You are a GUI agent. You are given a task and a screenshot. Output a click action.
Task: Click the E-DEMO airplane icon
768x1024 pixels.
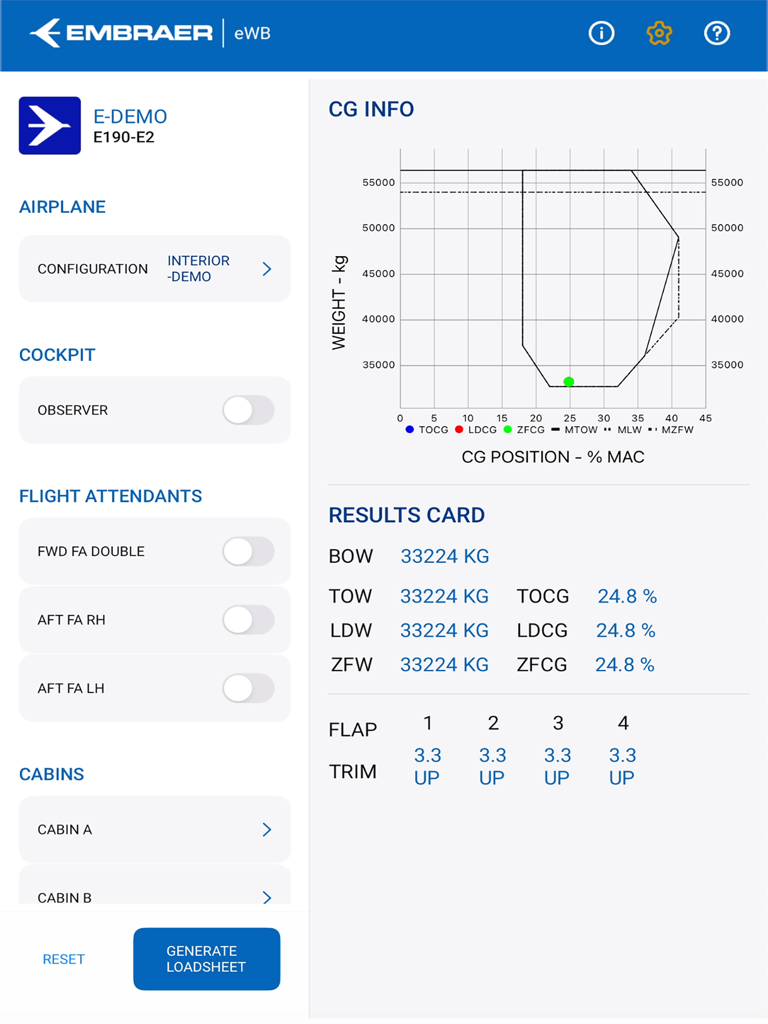[x=47, y=125]
